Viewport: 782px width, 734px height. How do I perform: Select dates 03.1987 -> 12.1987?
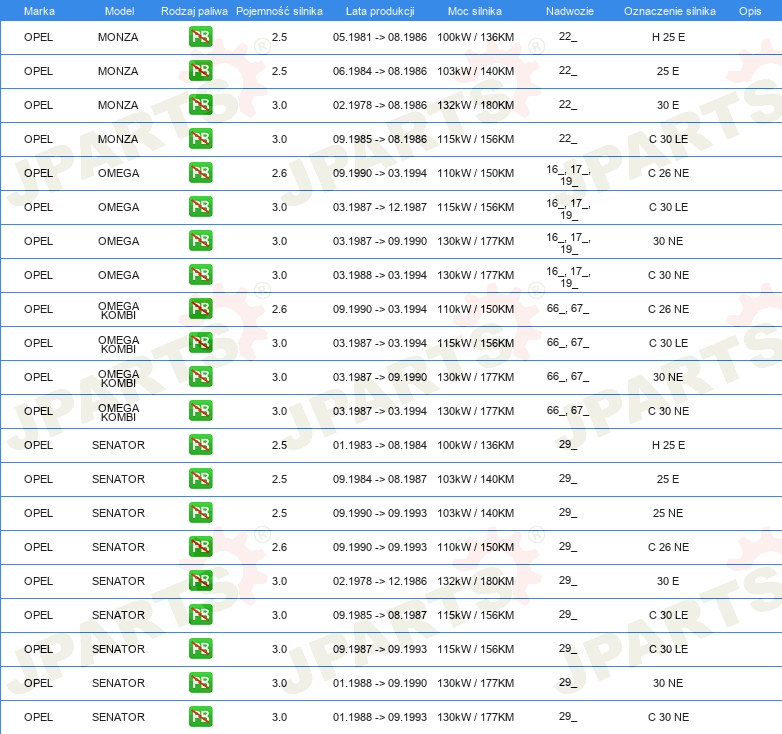point(380,207)
